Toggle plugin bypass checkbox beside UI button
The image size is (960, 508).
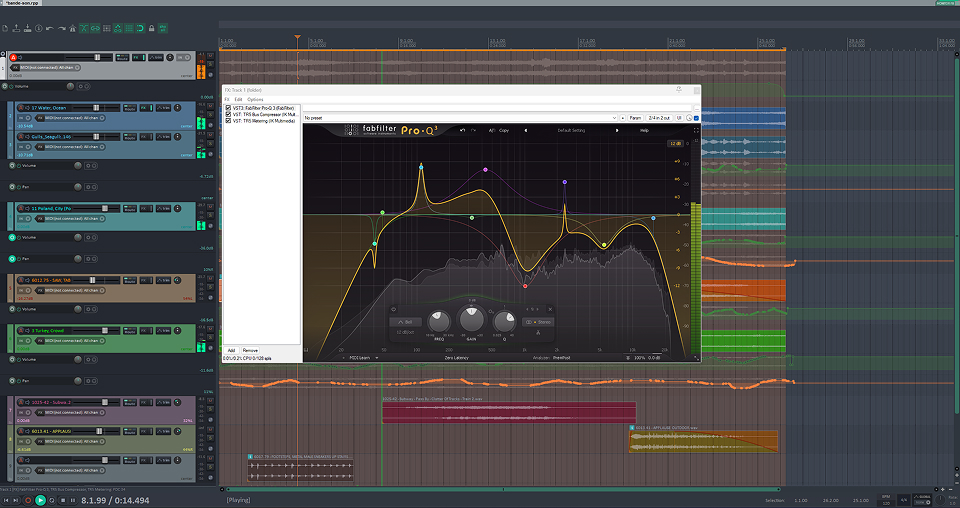coord(696,118)
